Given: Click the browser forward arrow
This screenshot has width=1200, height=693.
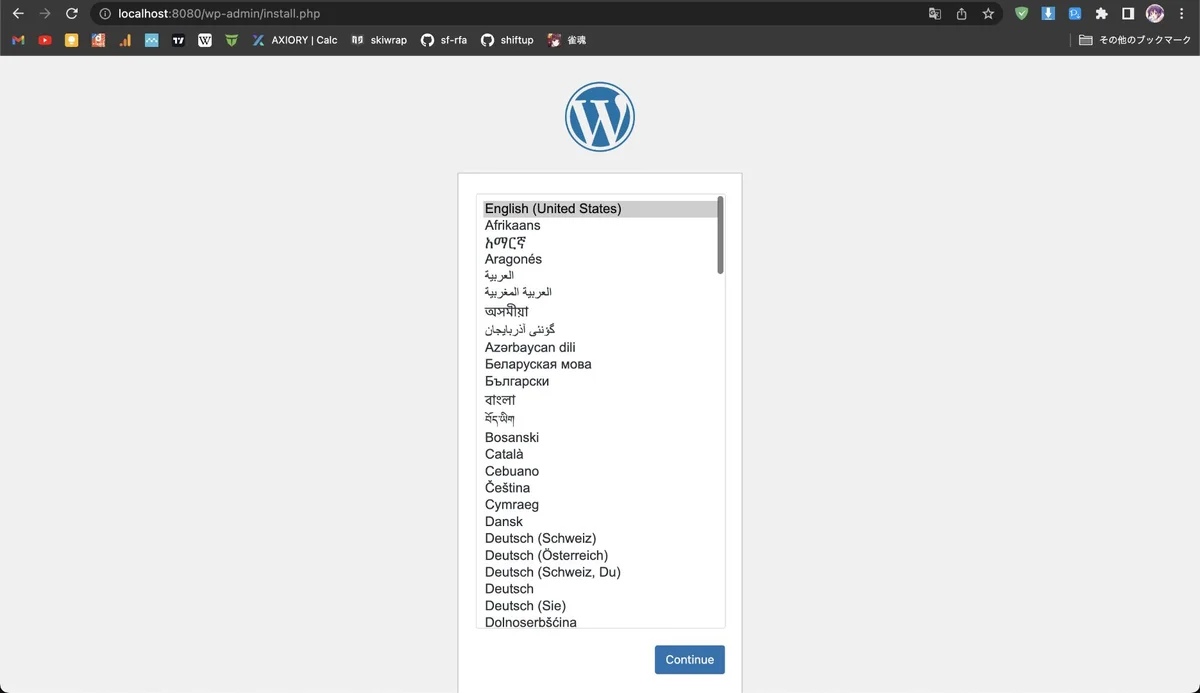Looking at the screenshot, I should pyautogui.click(x=44, y=14).
